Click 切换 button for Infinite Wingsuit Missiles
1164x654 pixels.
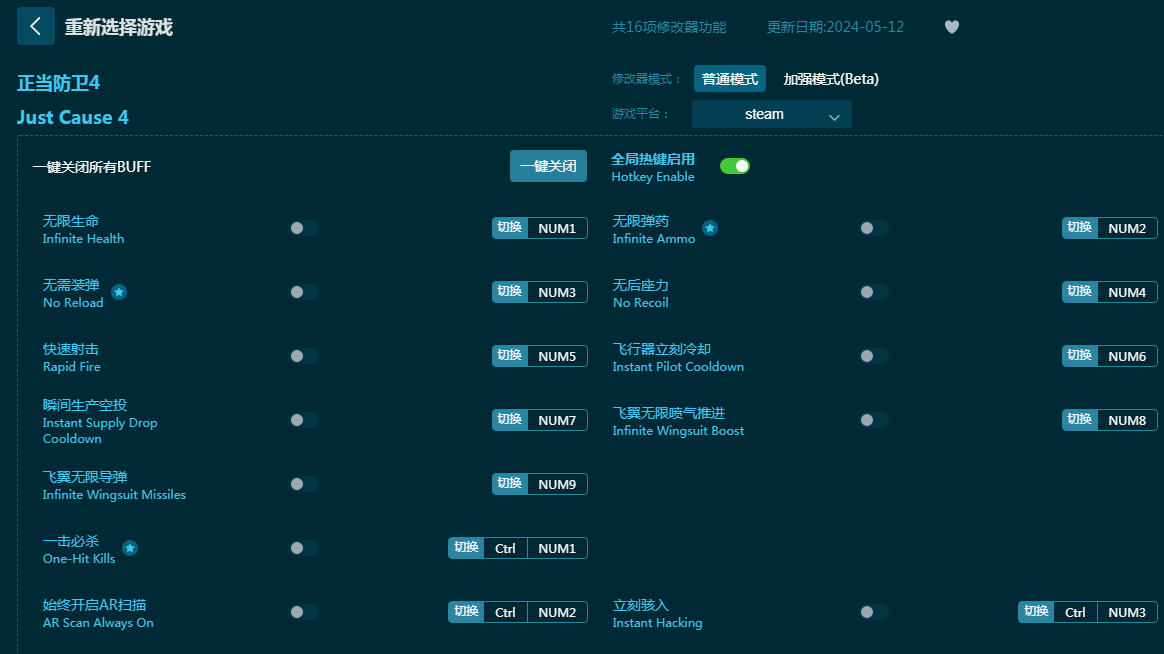pos(510,484)
